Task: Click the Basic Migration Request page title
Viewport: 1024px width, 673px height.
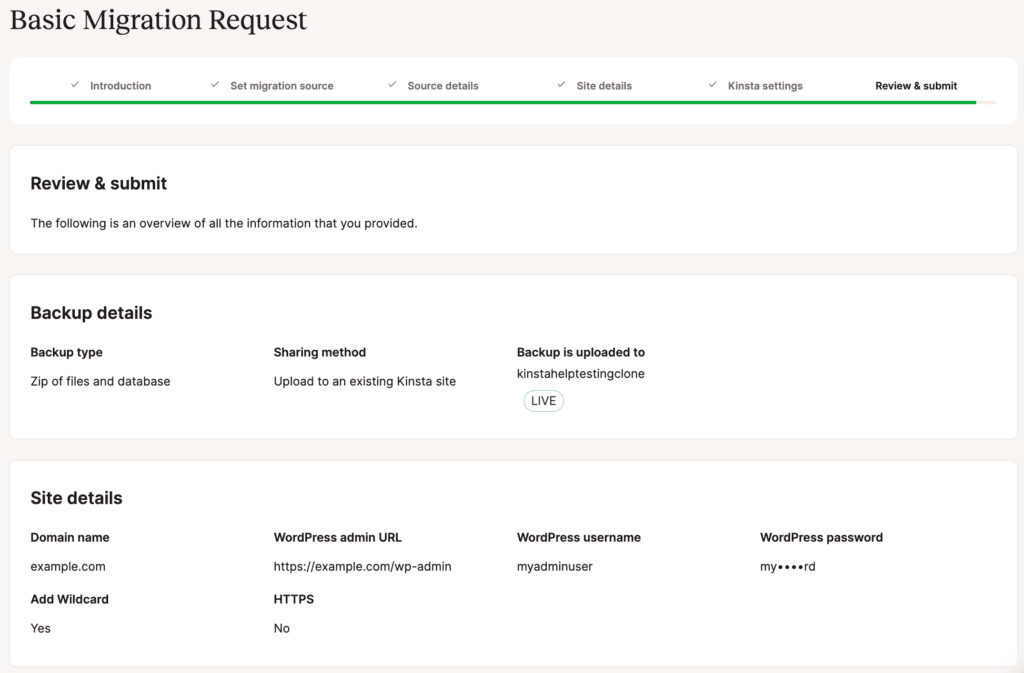Action: coord(158,20)
